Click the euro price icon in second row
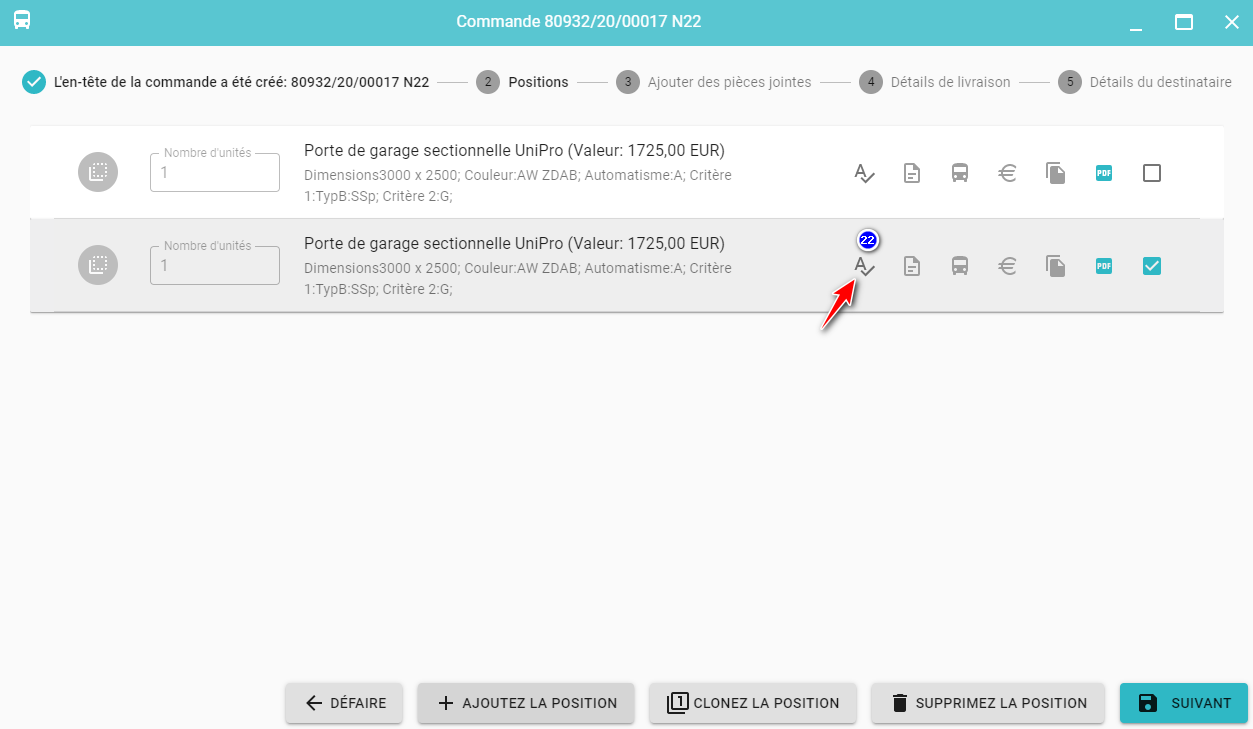The image size is (1253, 729). pos(1008,266)
